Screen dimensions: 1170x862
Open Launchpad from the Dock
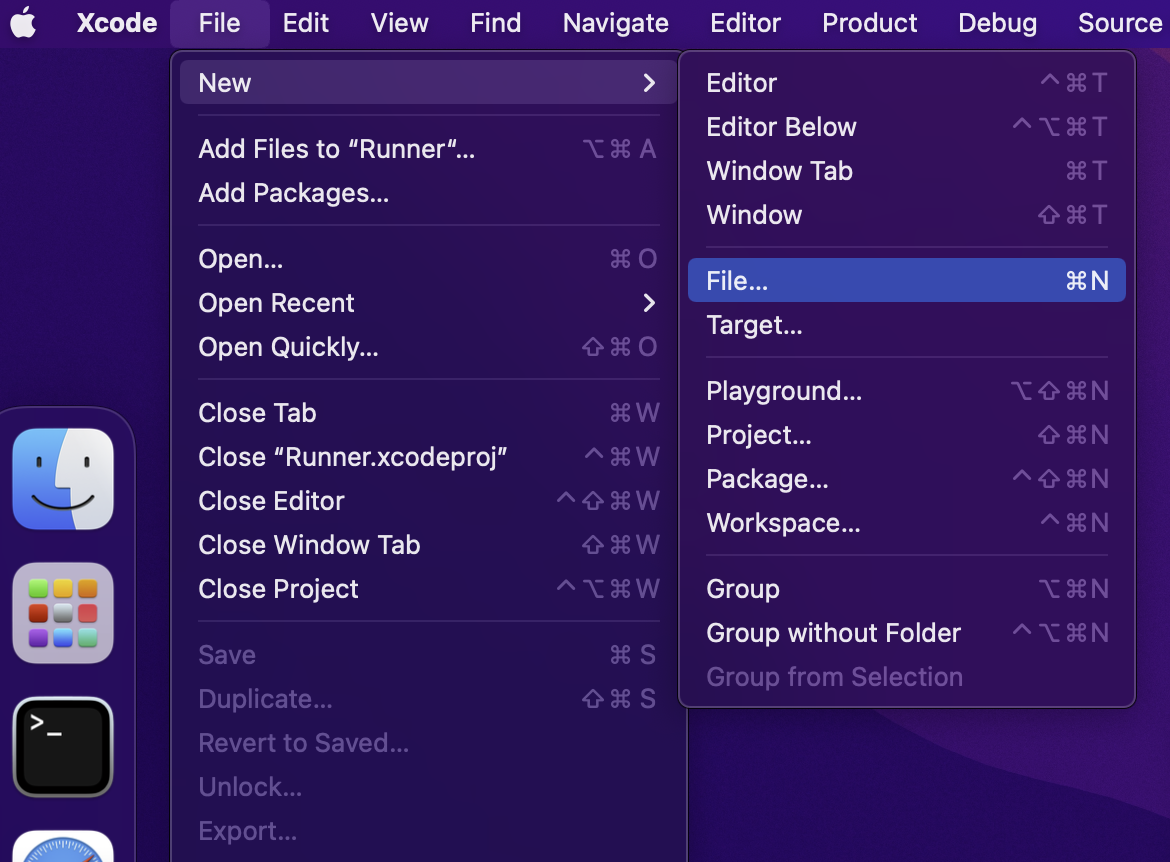click(x=63, y=613)
